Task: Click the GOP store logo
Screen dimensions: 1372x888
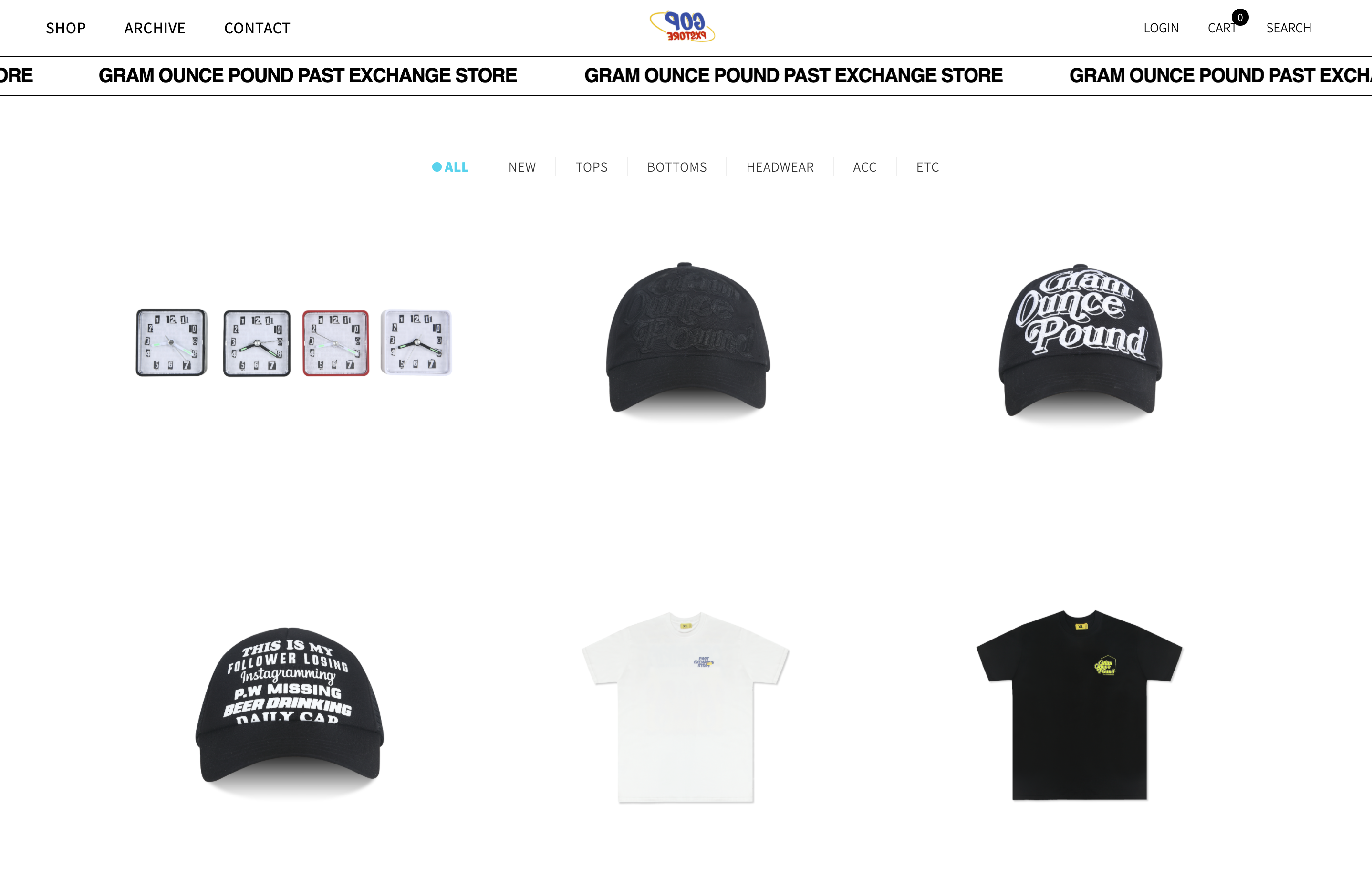Action: 683,27
